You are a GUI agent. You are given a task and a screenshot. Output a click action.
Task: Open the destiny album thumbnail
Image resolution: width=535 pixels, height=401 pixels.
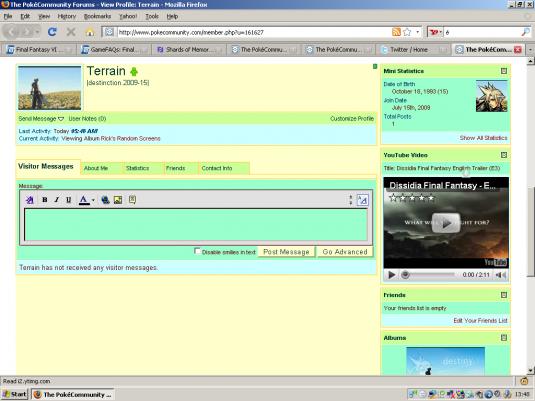click(x=446, y=361)
